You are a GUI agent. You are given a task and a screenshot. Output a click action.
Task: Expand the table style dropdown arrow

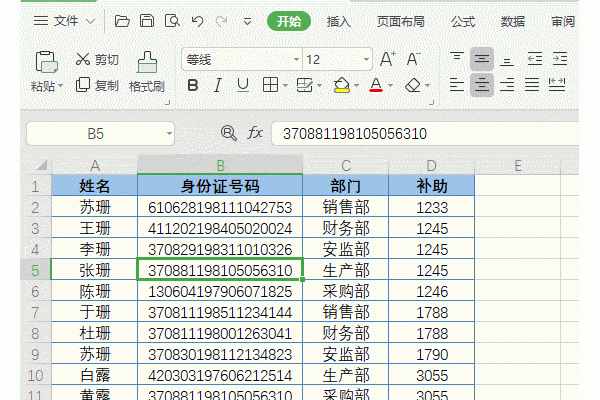click(x=320, y=85)
